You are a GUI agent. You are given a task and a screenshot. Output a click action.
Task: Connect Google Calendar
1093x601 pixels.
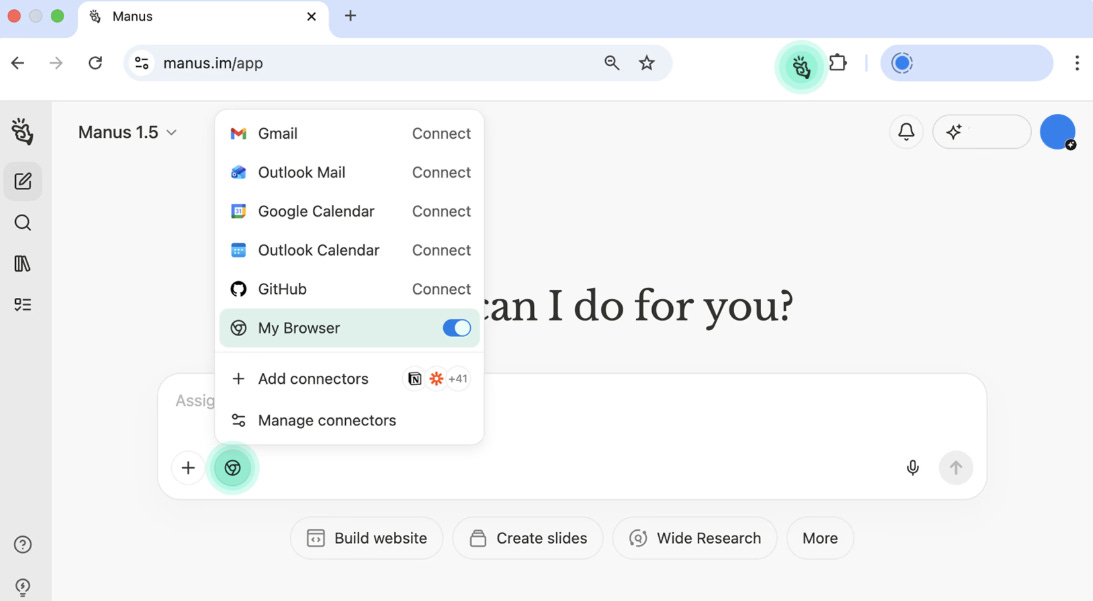441,211
